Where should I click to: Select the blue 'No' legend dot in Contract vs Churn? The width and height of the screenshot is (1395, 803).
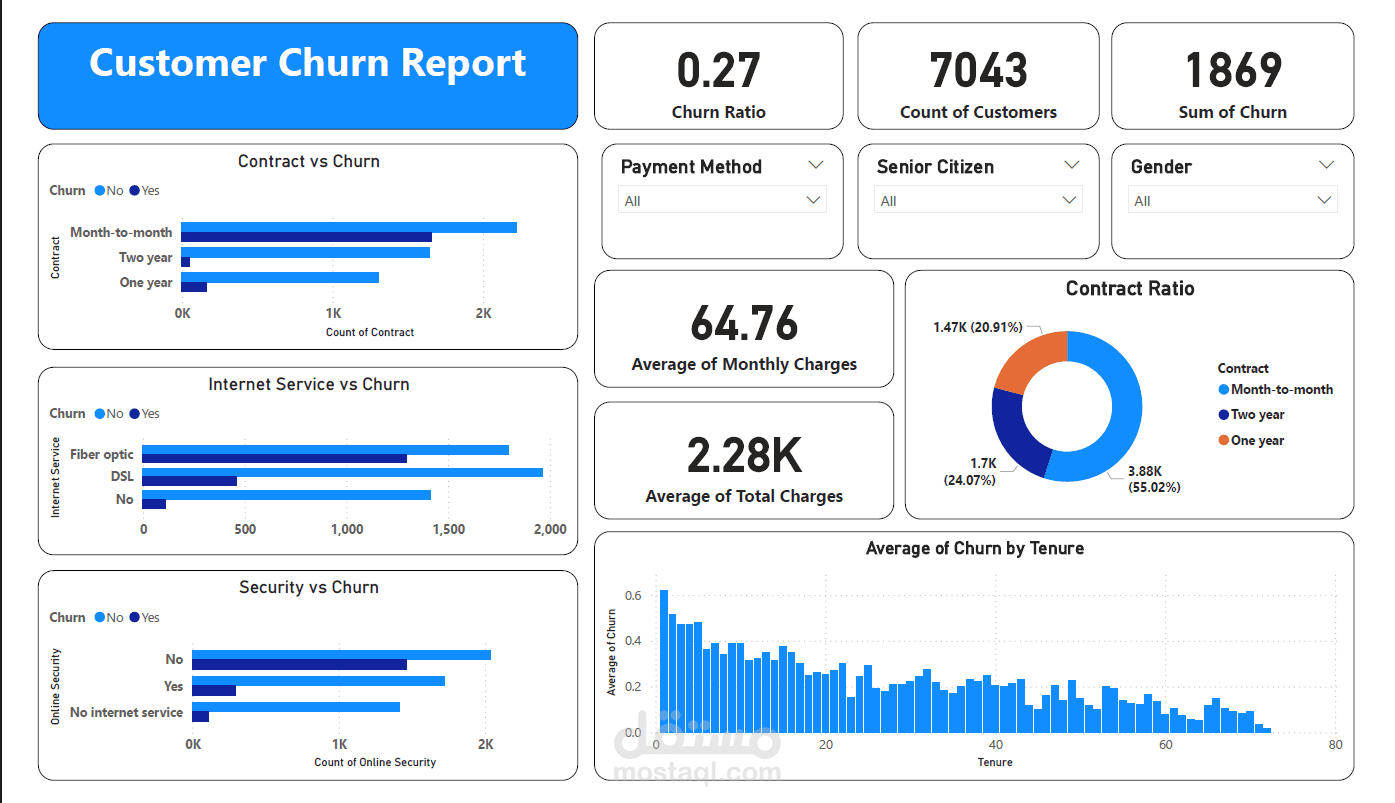coord(102,190)
